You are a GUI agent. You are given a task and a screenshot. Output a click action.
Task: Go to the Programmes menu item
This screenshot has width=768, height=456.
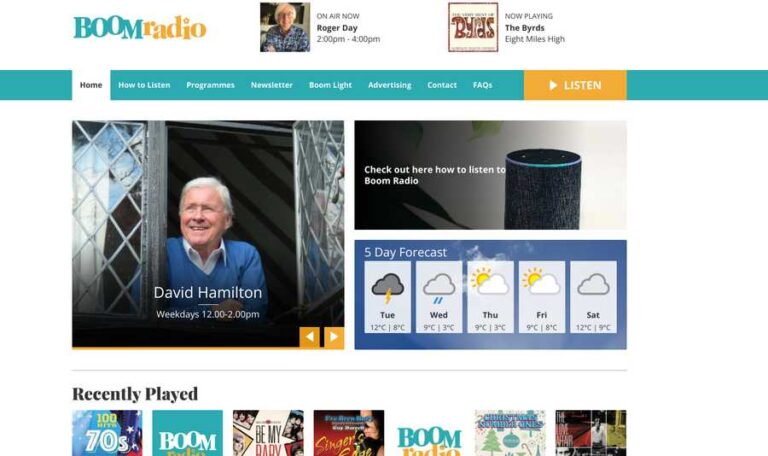pyautogui.click(x=211, y=85)
